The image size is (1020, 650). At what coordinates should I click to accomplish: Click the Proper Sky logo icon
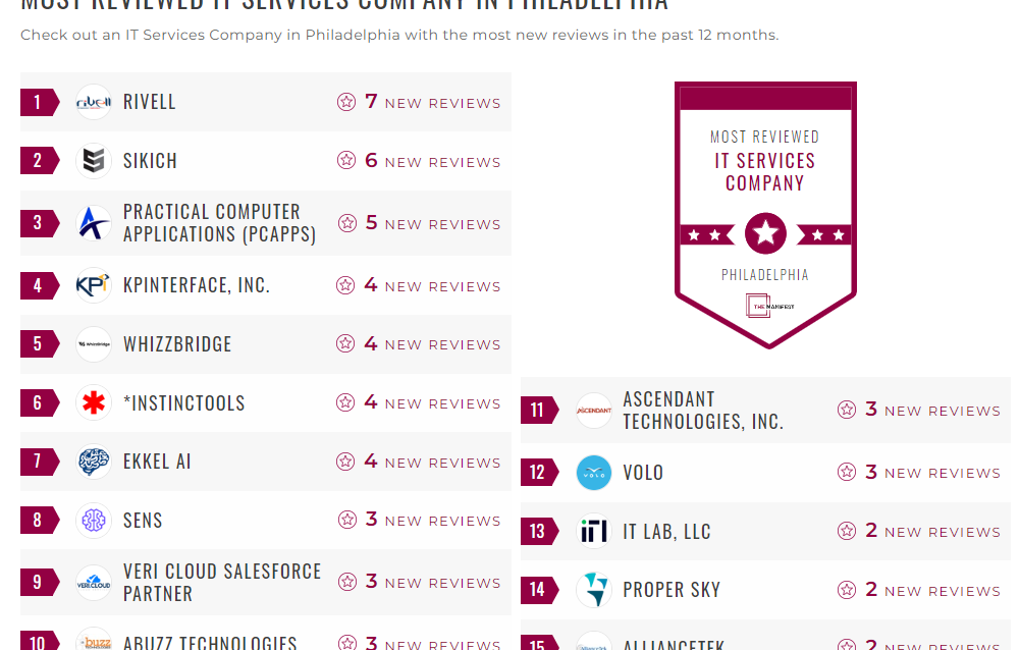(593, 590)
